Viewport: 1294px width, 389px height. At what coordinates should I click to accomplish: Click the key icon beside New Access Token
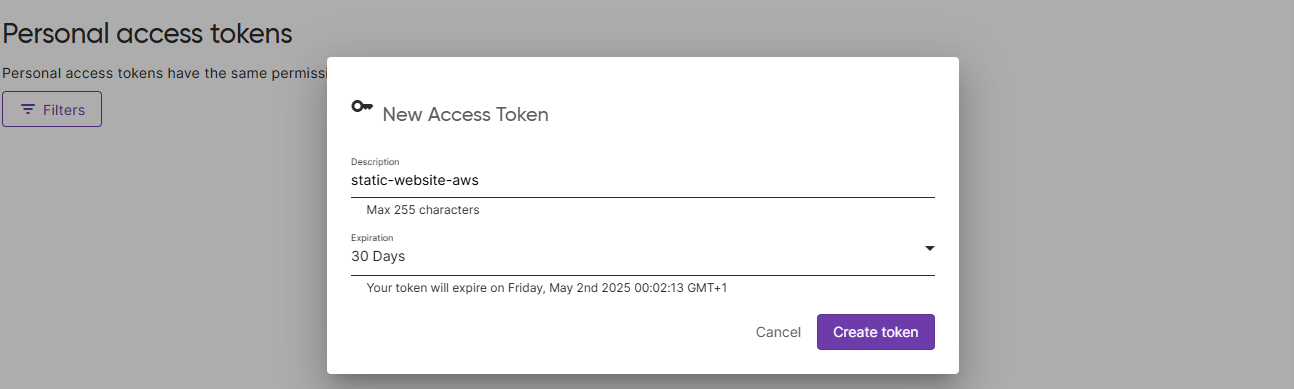pos(362,106)
